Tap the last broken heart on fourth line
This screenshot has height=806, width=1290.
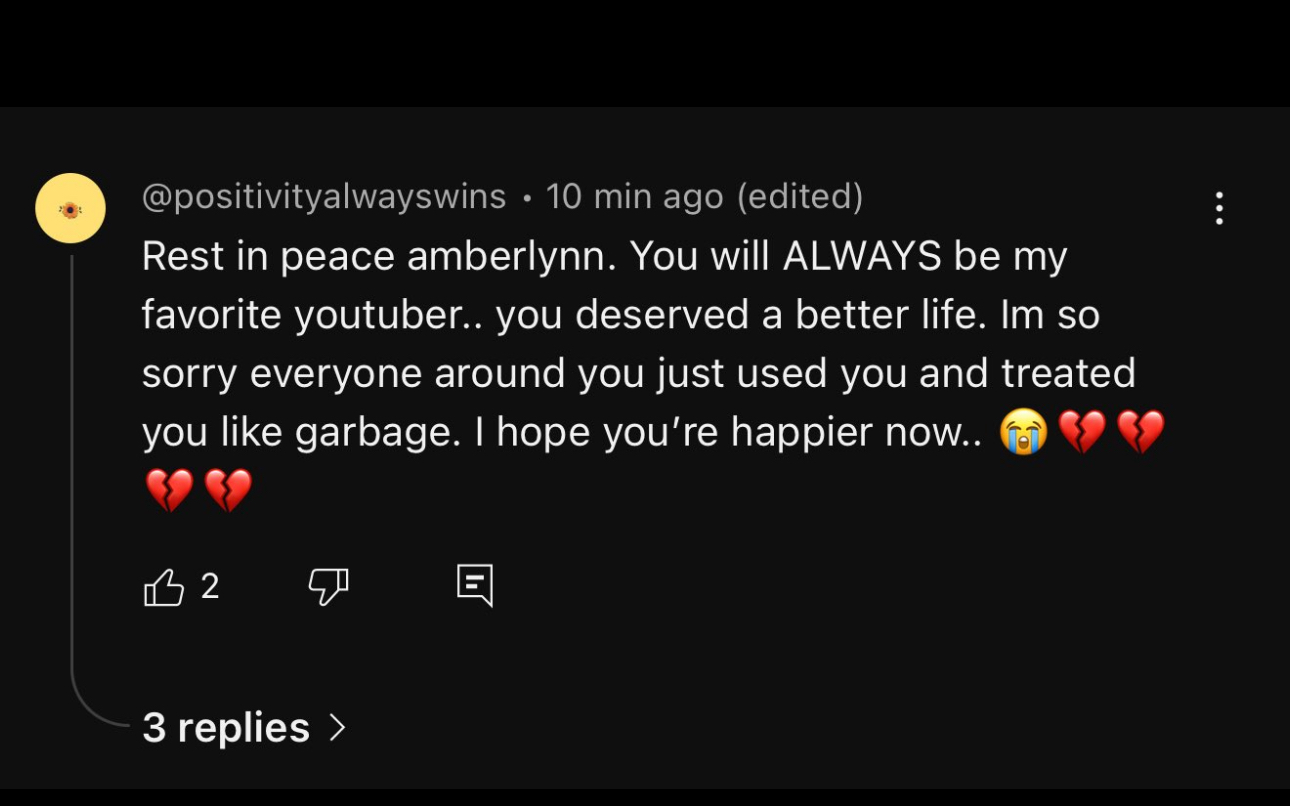[1141, 432]
